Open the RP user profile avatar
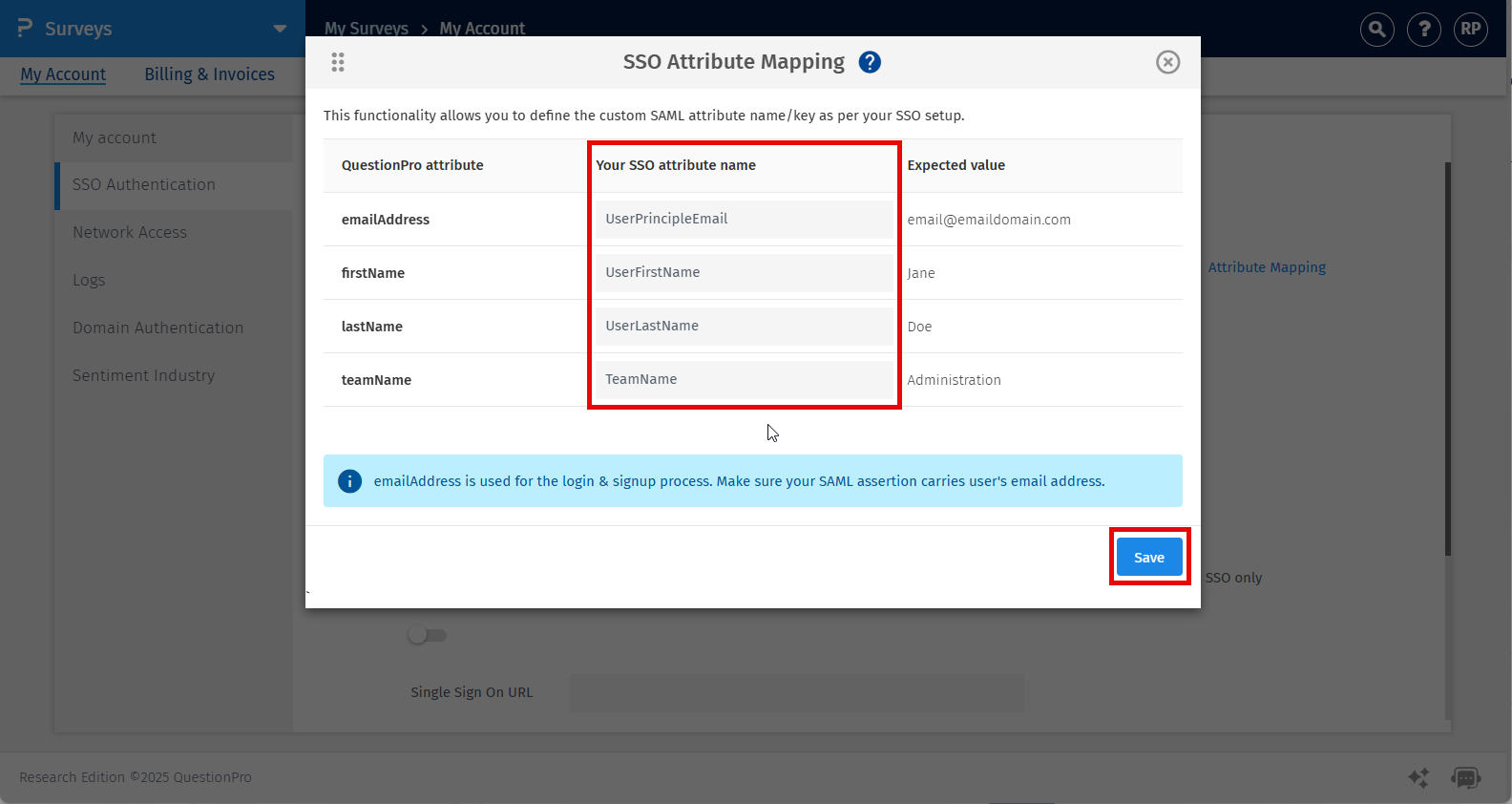This screenshot has width=1512, height=804. point(1470,30)
